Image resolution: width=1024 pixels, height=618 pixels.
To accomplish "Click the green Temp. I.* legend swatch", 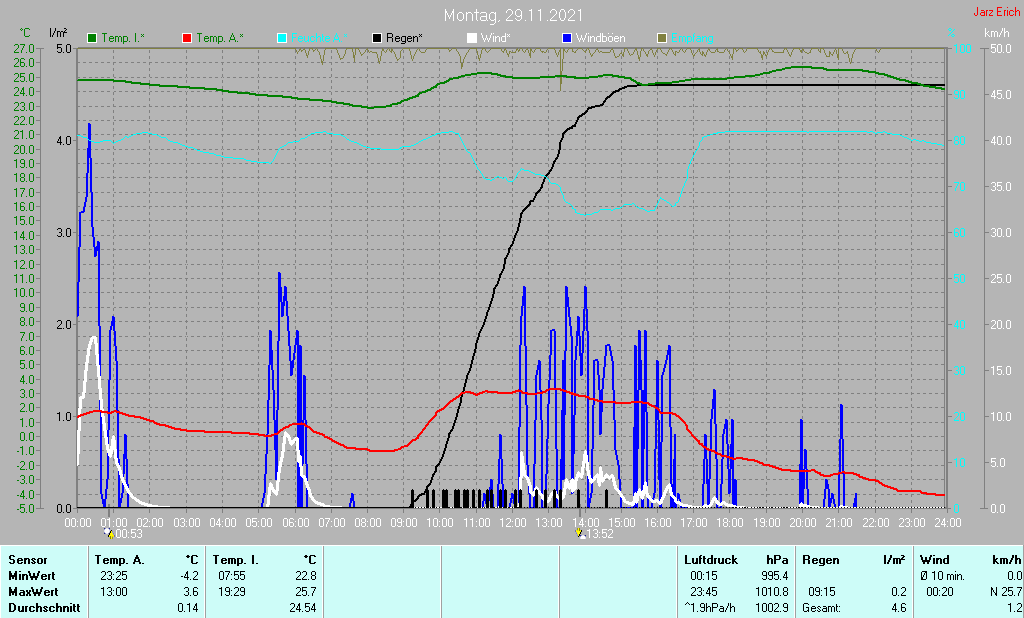I will pyautogui.click(x=92, y=38).
